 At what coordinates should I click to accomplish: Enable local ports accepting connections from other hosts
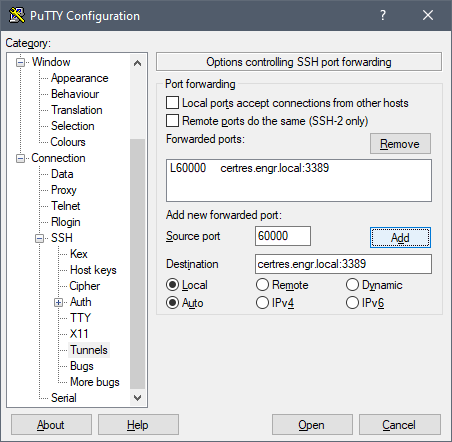(172, 103)
